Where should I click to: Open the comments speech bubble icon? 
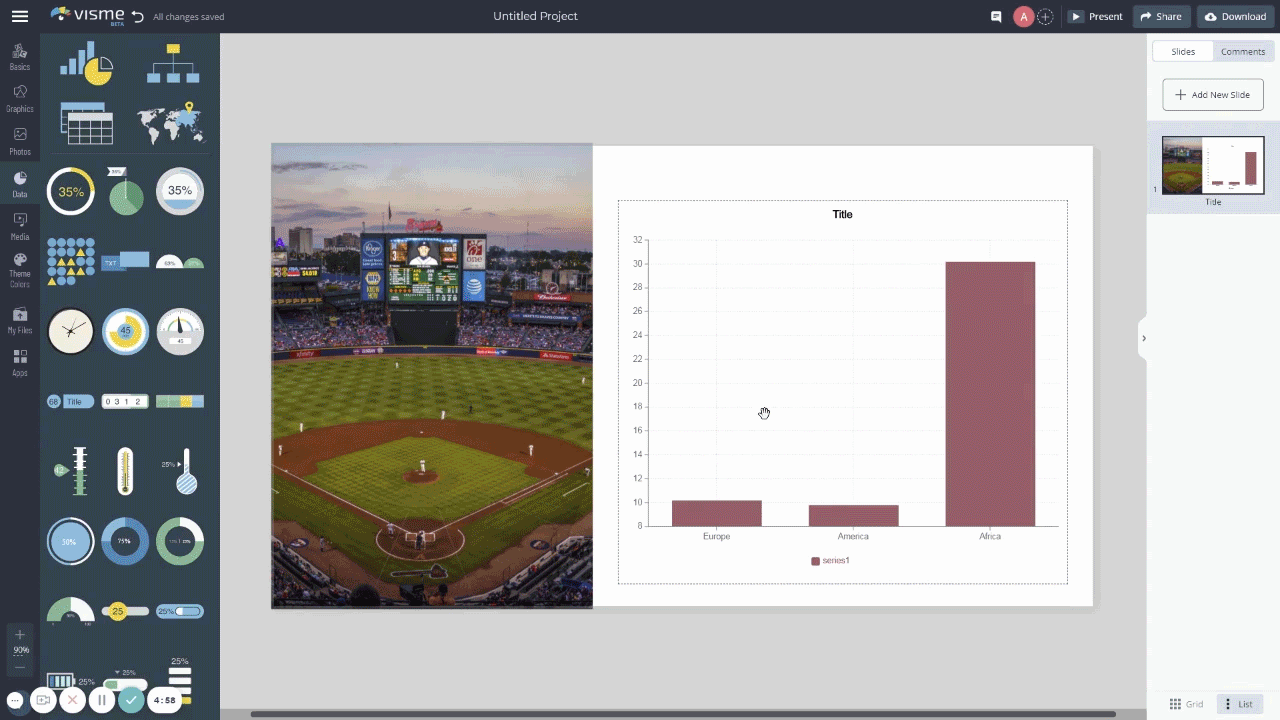click(996, 17)
